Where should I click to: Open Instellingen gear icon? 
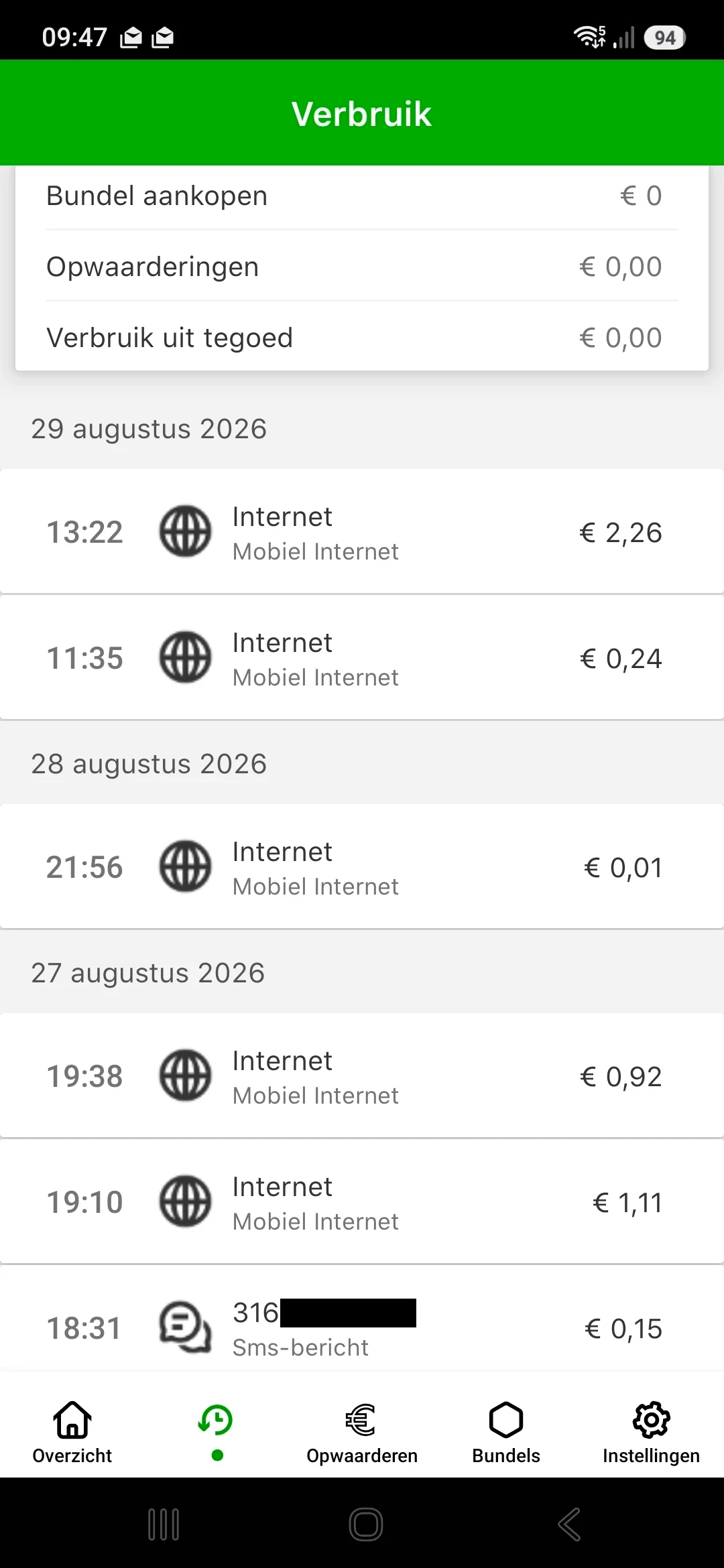click(651, 1421)
